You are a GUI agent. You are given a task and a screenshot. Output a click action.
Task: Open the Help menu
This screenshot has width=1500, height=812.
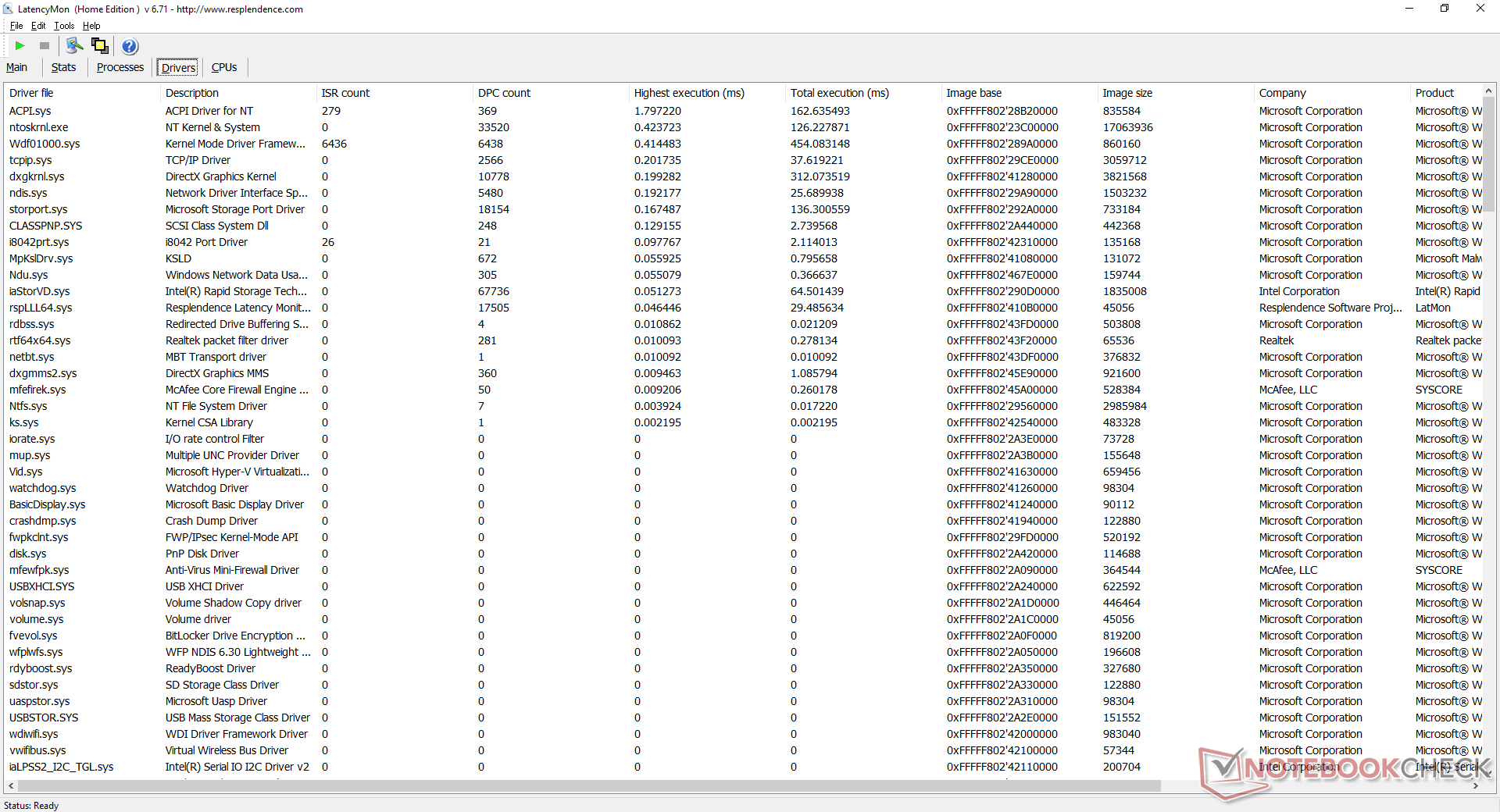coord(91,26)
